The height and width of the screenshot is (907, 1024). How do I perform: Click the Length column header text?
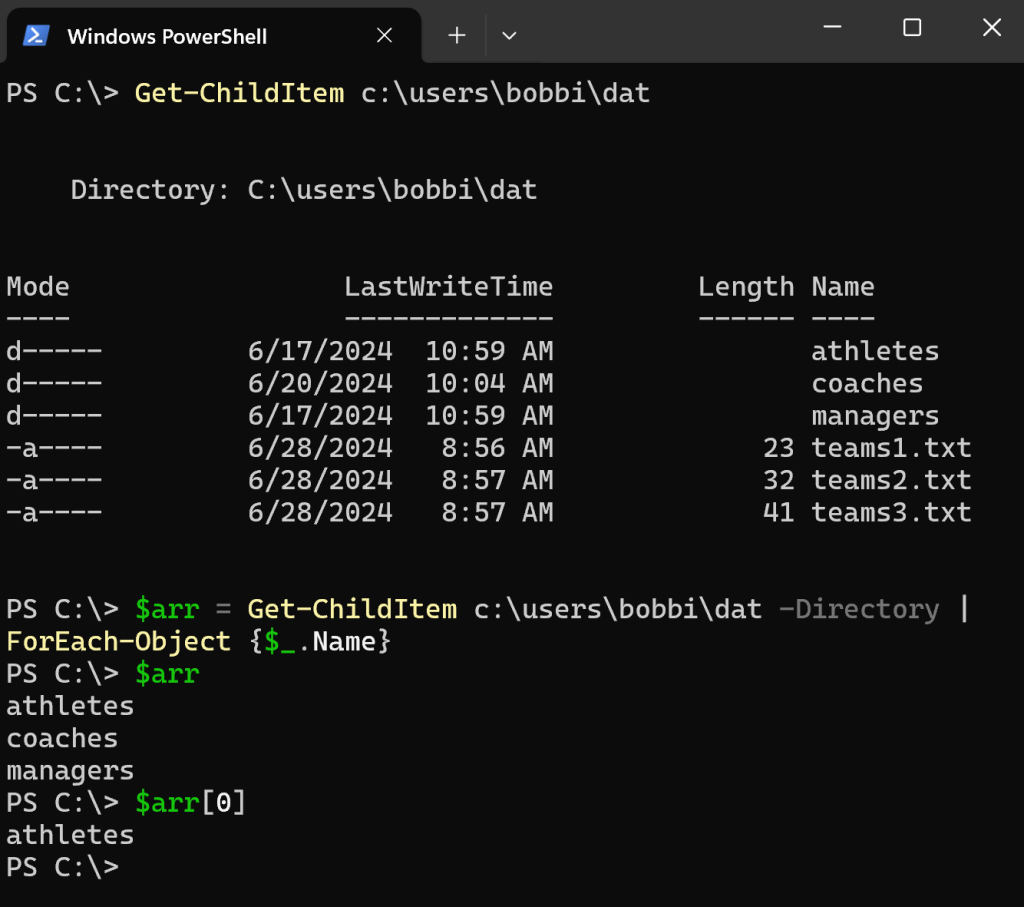pos(745,286)
